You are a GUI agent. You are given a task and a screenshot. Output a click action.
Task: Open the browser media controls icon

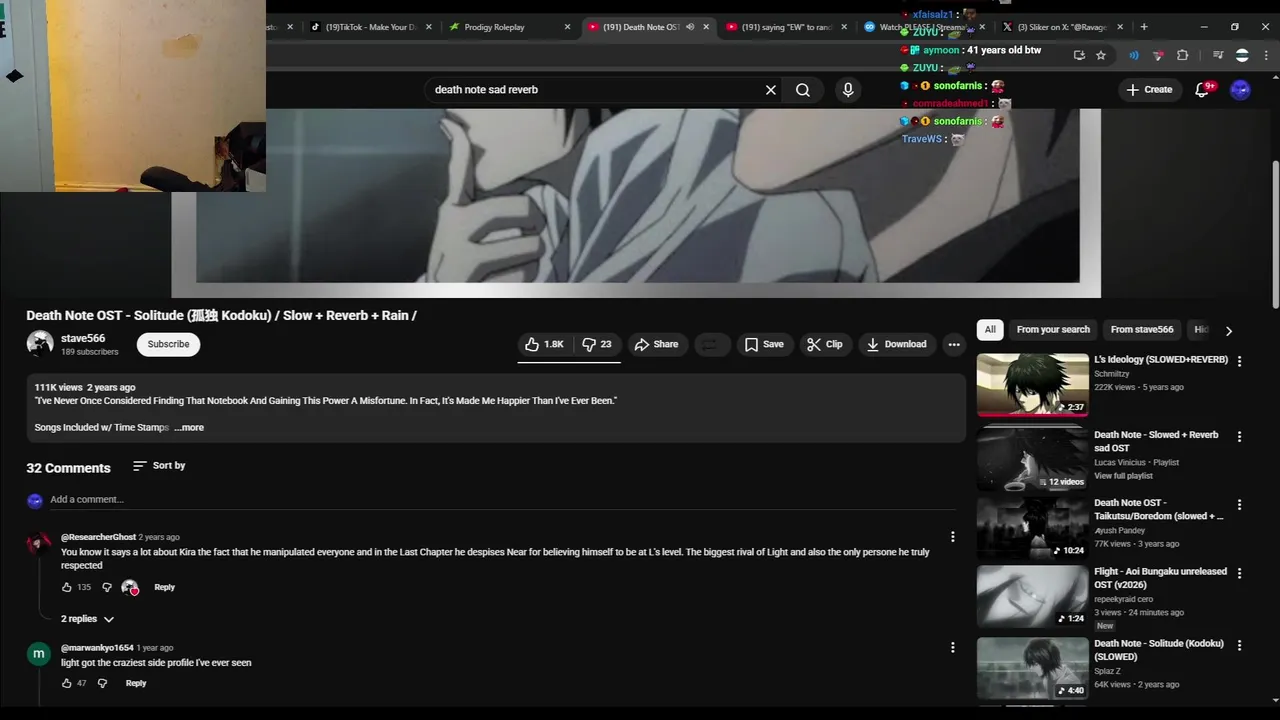pyautogui.click(x=1218, y=55)
